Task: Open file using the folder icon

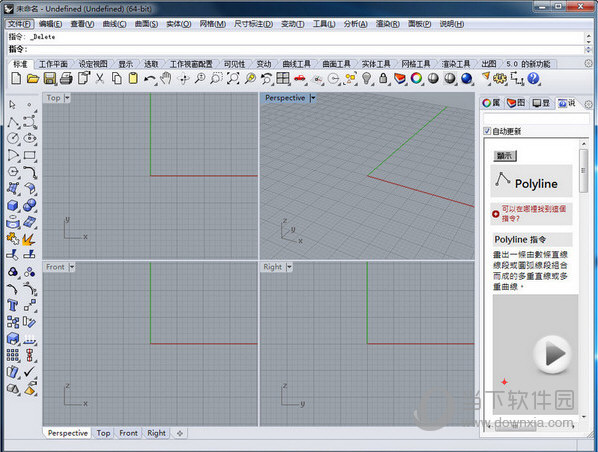Action: coord(33,79)
